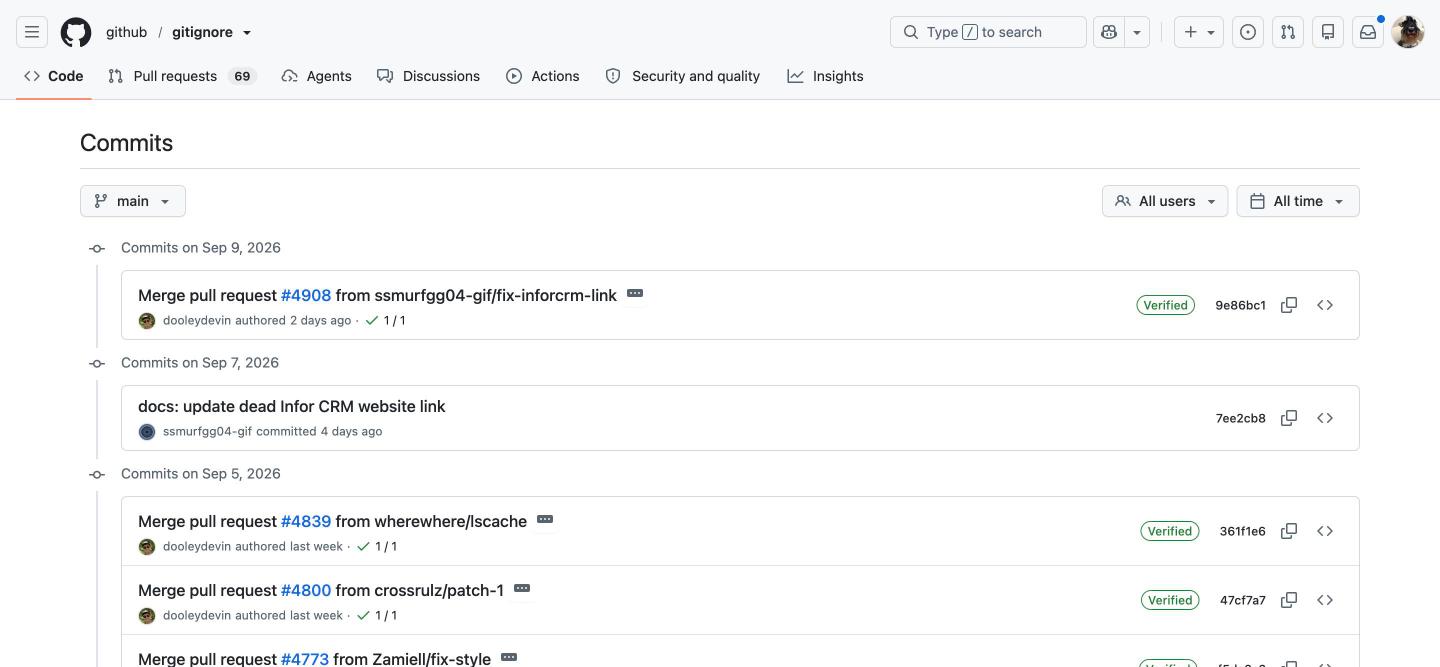Open the main branch selector dropdown

click(133, 201)
